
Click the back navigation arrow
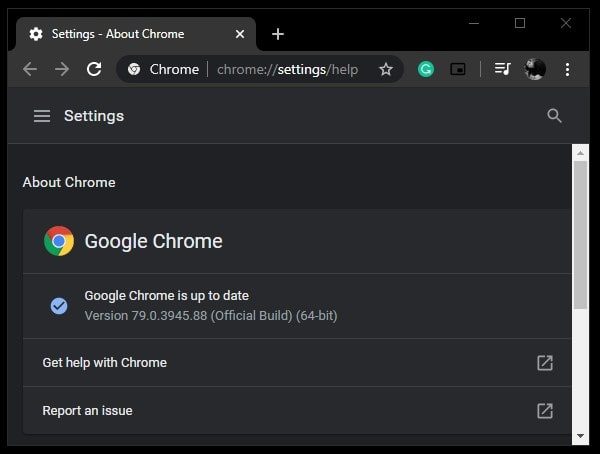[x=30, y=69]
